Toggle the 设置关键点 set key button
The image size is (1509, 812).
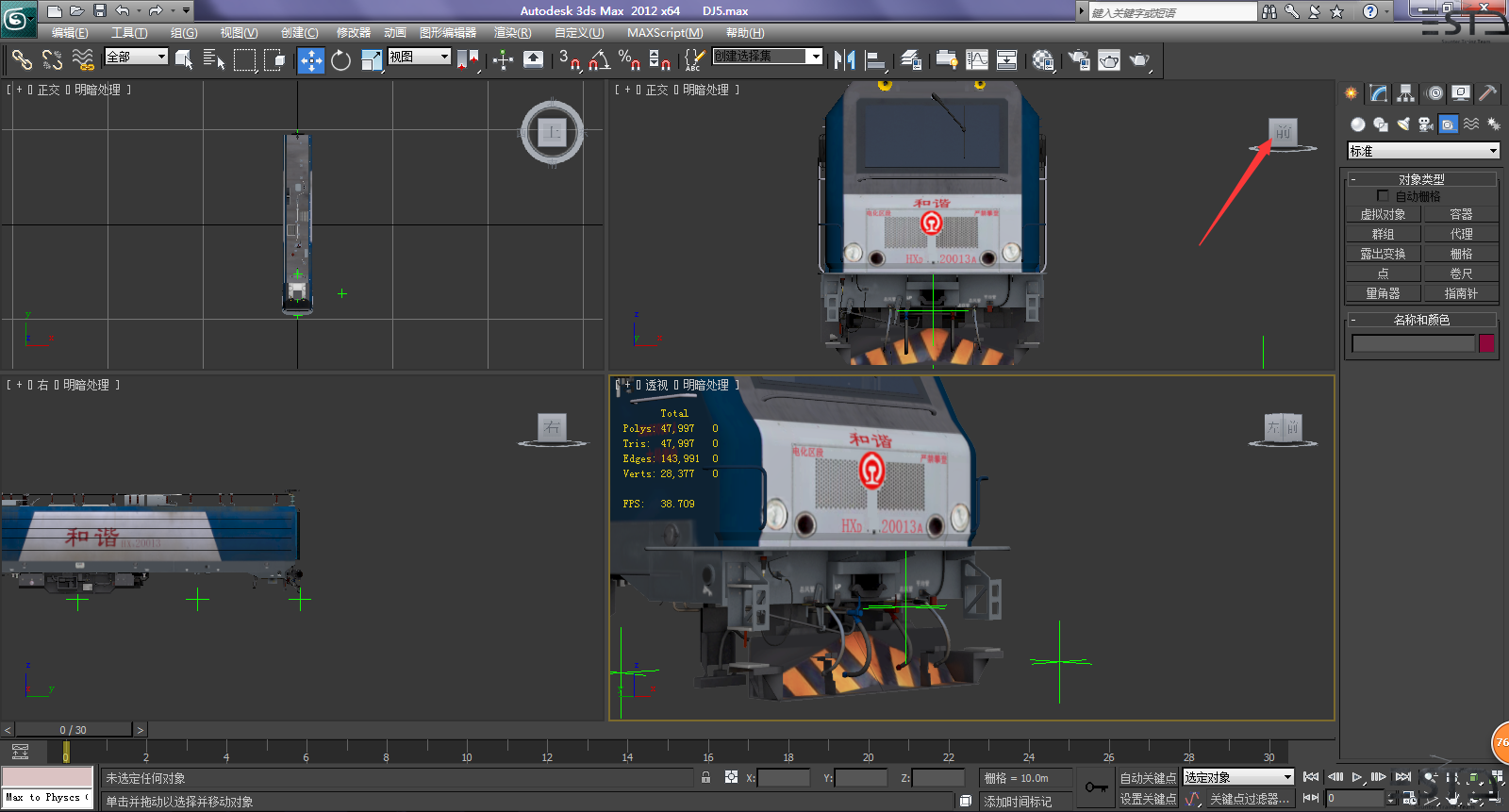(1148, 799)
